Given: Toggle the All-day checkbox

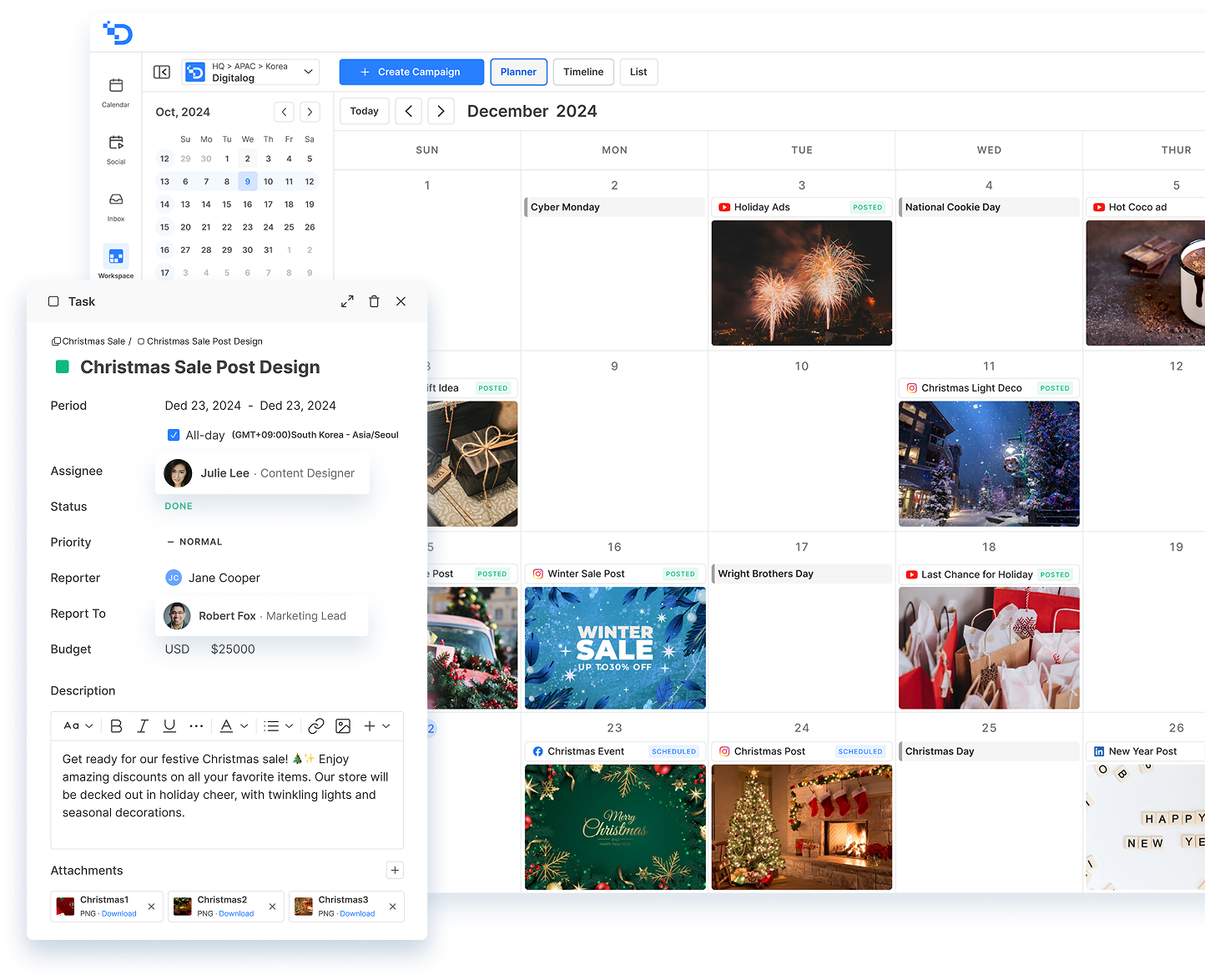Looking at the screenshot, I should pos(174,435).
